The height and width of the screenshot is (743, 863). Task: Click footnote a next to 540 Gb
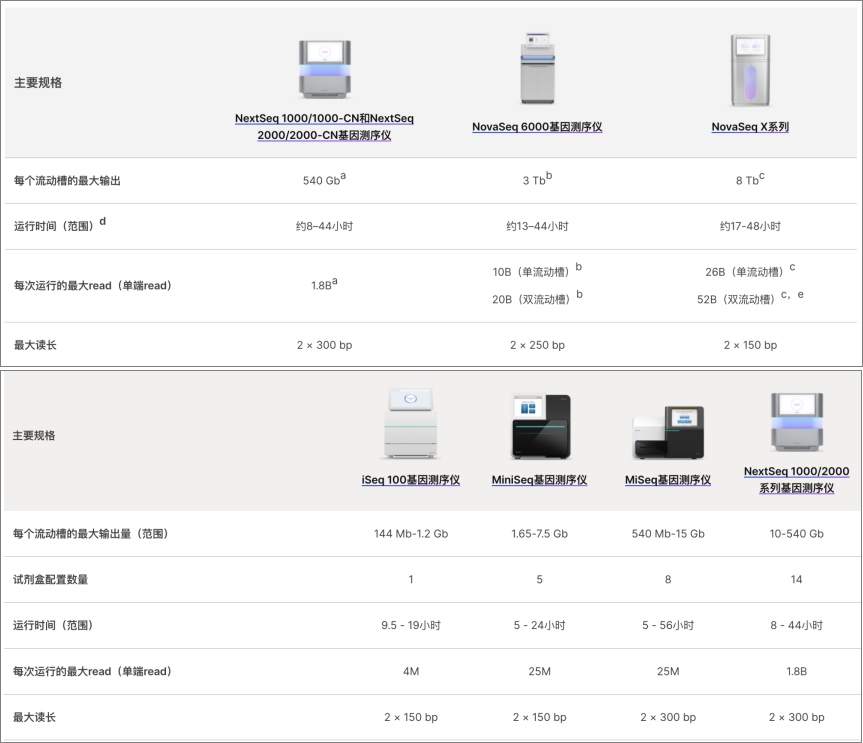pyautogui.click(x=343, y=176)
